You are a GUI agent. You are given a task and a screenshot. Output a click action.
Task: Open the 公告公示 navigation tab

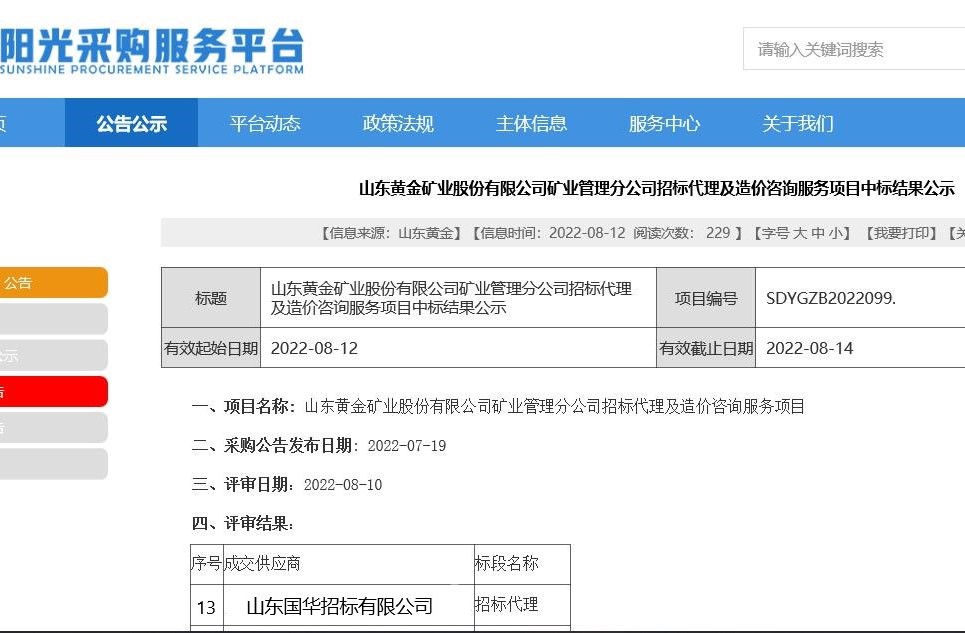(131, 122)
